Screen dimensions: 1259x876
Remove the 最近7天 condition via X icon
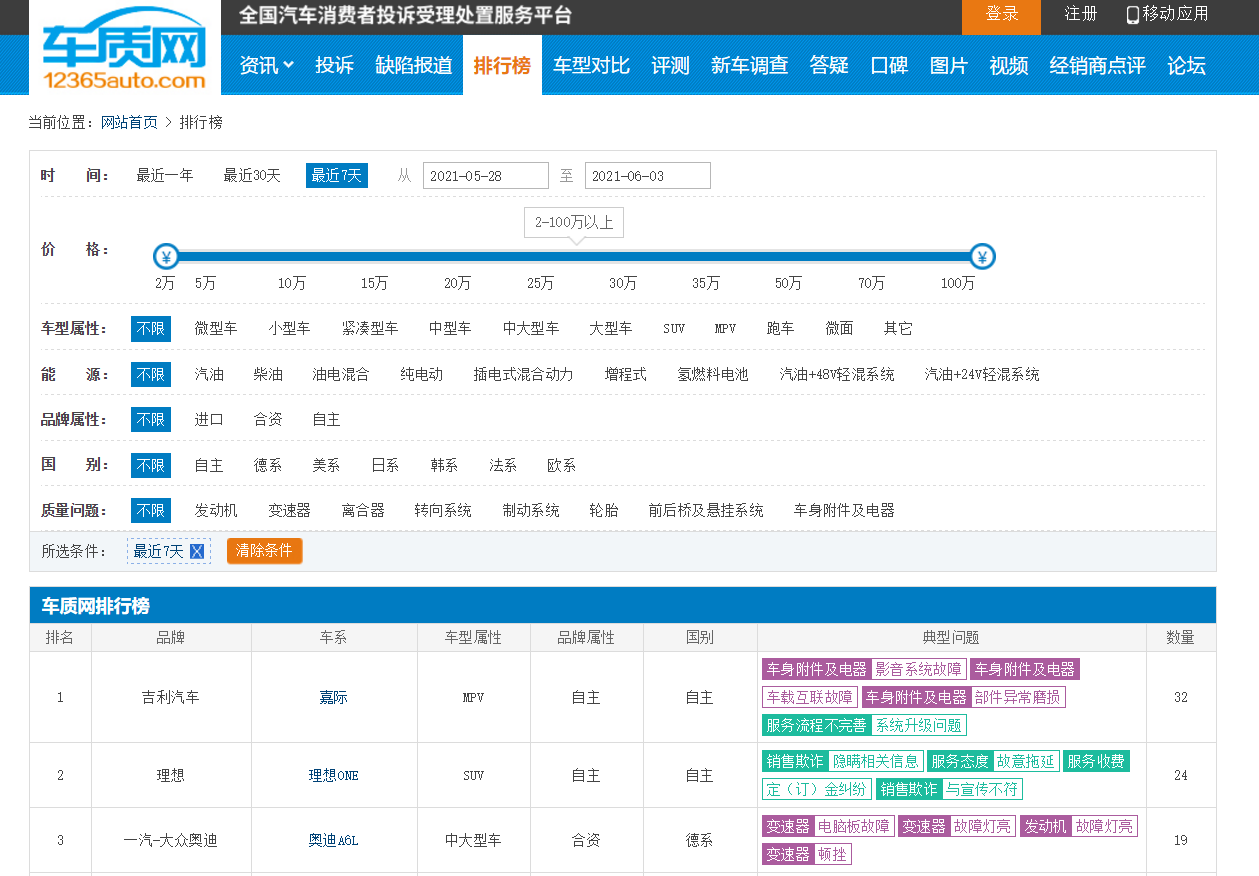click(x=197, y=551)
